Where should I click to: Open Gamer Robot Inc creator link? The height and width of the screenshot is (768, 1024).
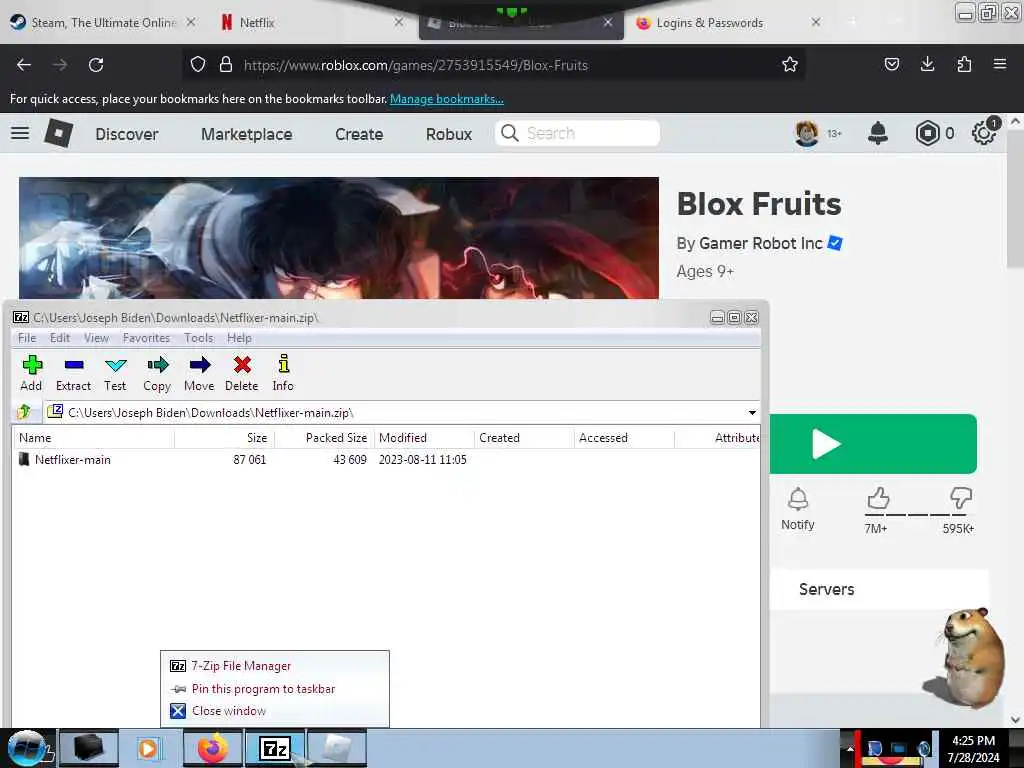pos(761,244)
